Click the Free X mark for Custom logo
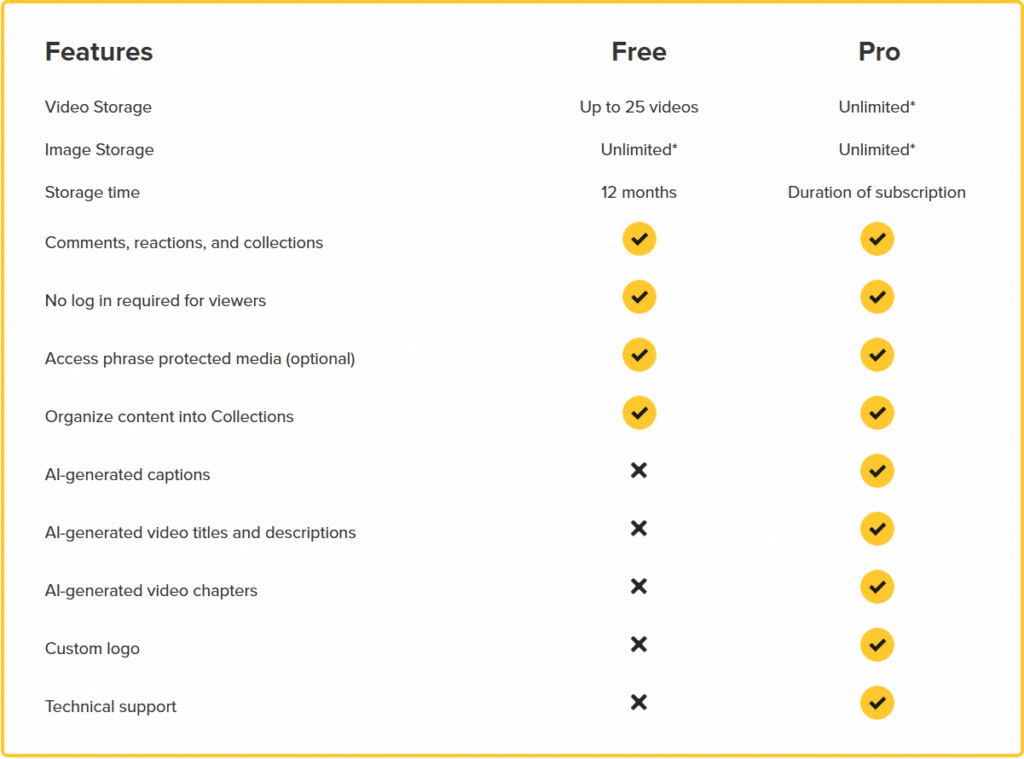The image size is (1024, 759). coord(639,644)
